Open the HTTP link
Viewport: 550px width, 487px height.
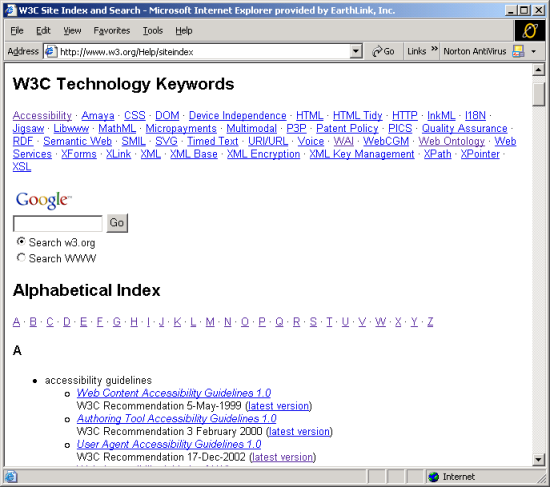405,115
